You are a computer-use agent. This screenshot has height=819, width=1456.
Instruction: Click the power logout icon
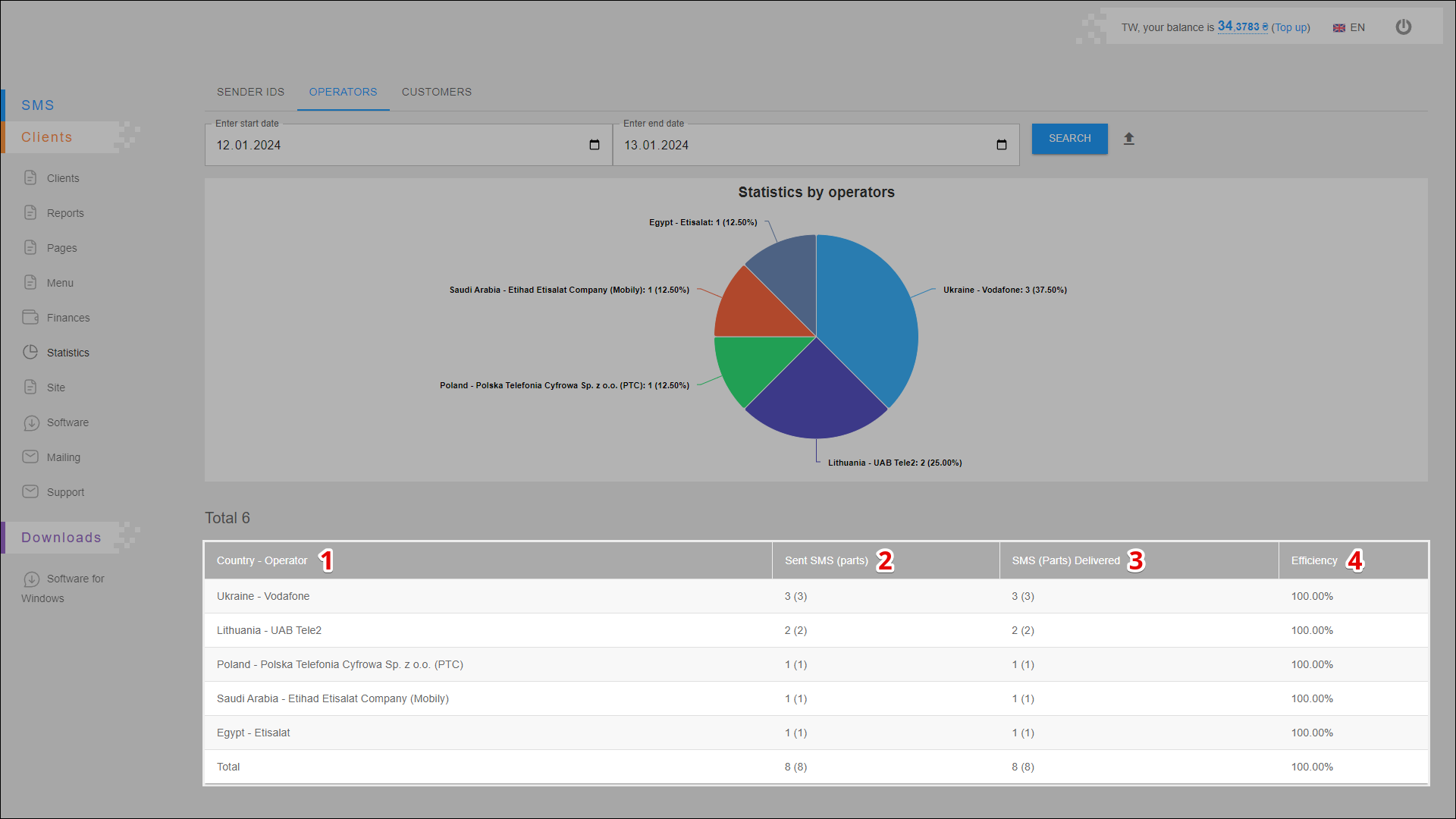point(1403,27)
